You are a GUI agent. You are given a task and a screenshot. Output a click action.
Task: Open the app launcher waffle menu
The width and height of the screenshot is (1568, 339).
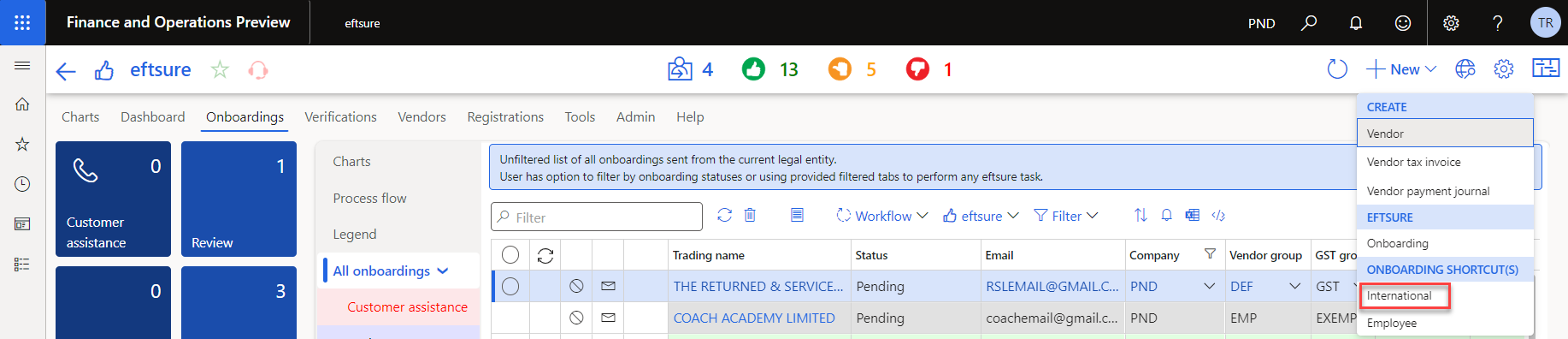[x=22, y=22]
